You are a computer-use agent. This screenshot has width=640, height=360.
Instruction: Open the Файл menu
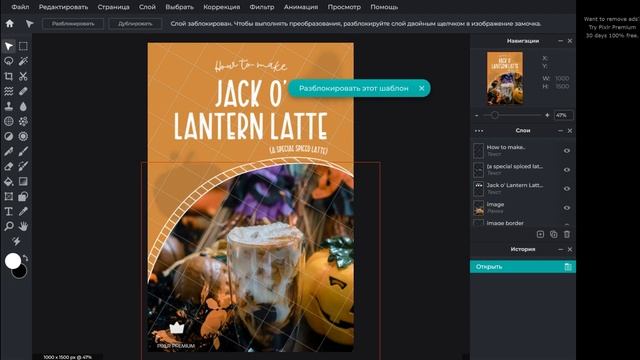coord(20,7)
